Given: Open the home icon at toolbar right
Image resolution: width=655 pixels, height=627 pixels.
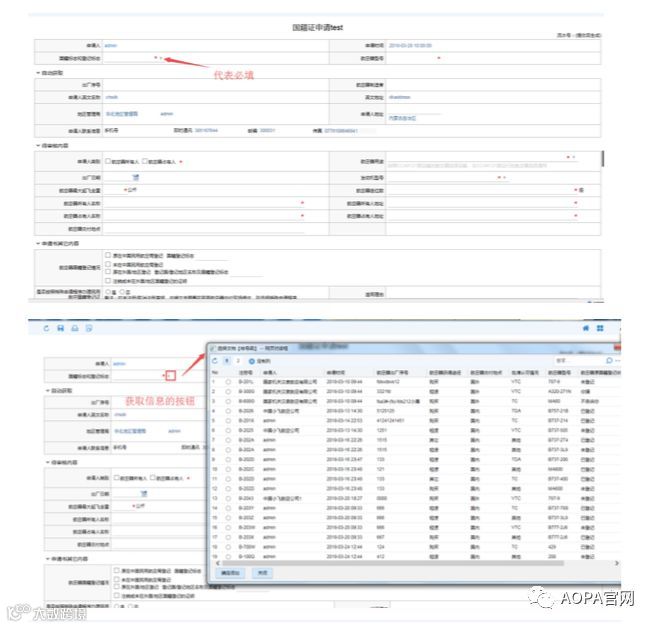Looking at the screenshot, I should pos(586,328).
